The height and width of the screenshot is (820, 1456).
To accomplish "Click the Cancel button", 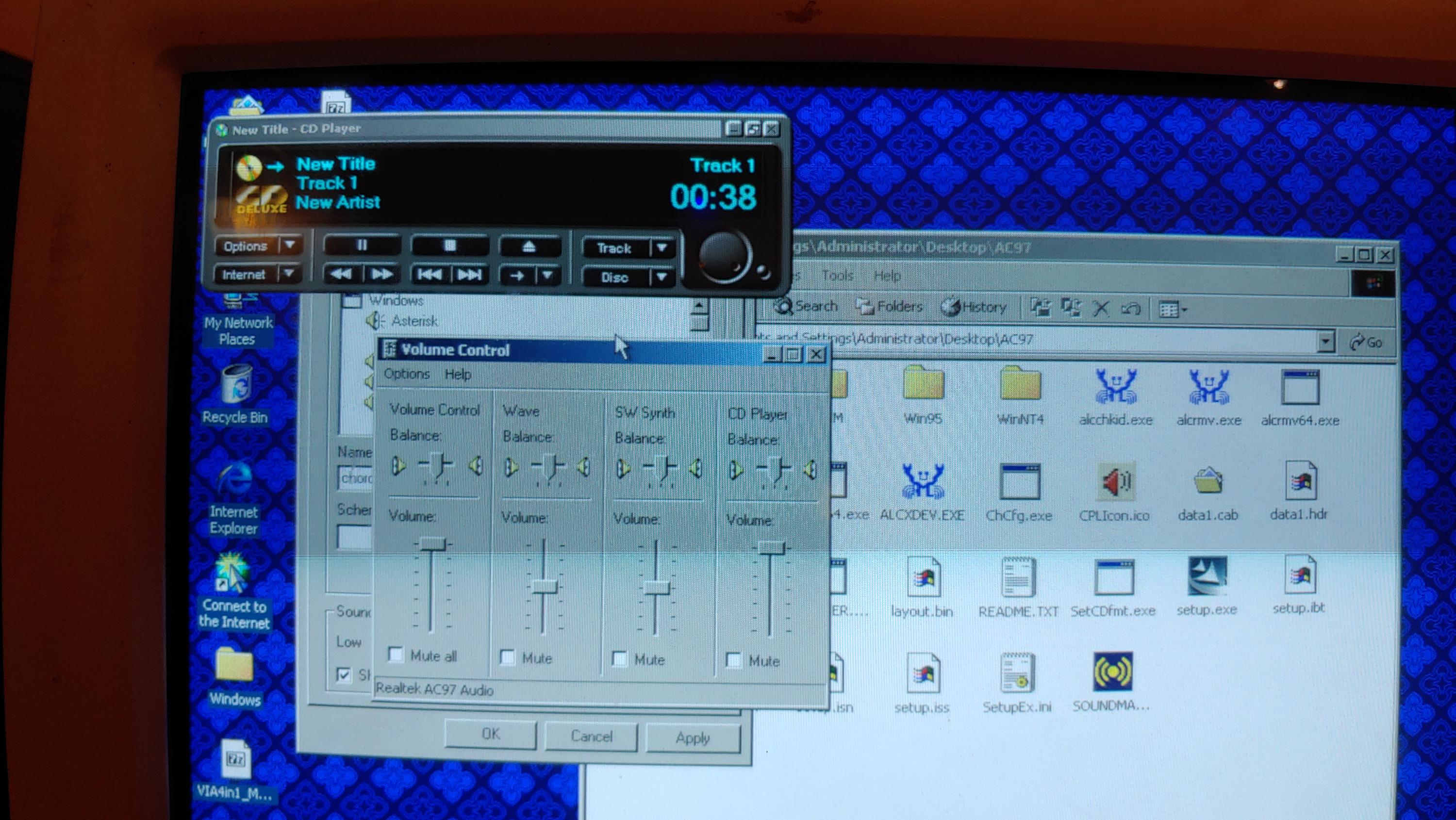I will [591, 737].
